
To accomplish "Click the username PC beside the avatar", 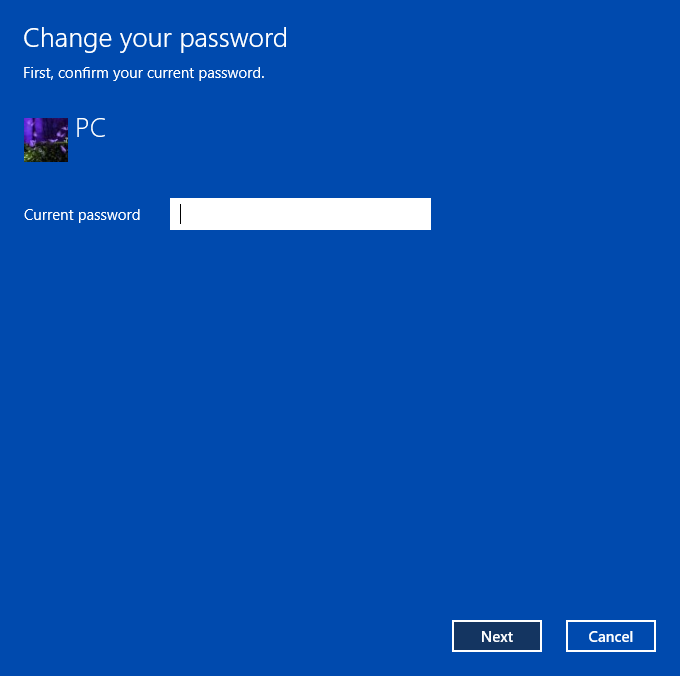I will click(x=91, y=128).
